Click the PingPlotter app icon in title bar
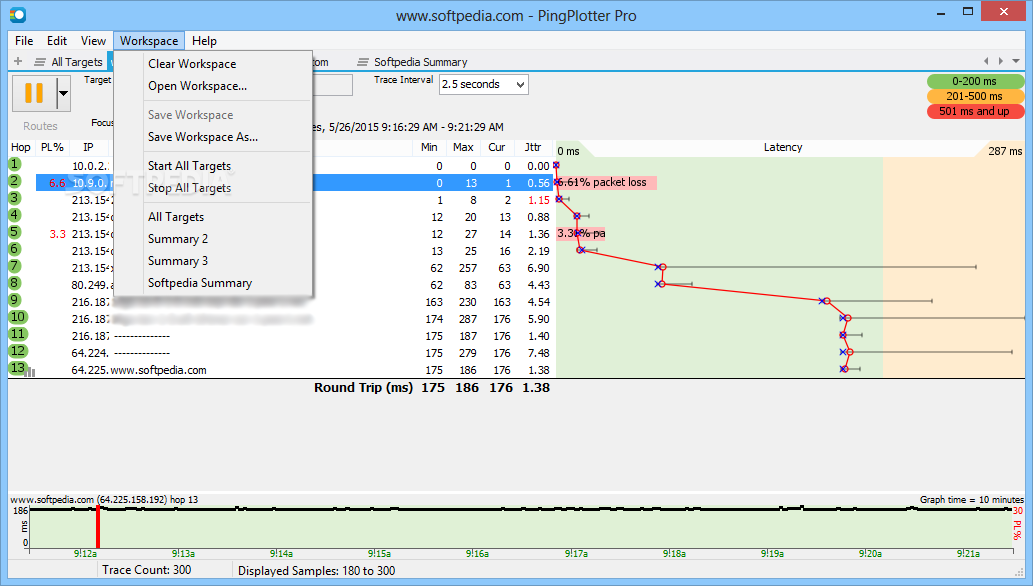This screenshot has width=1033, height=586. tap(18, 15)
